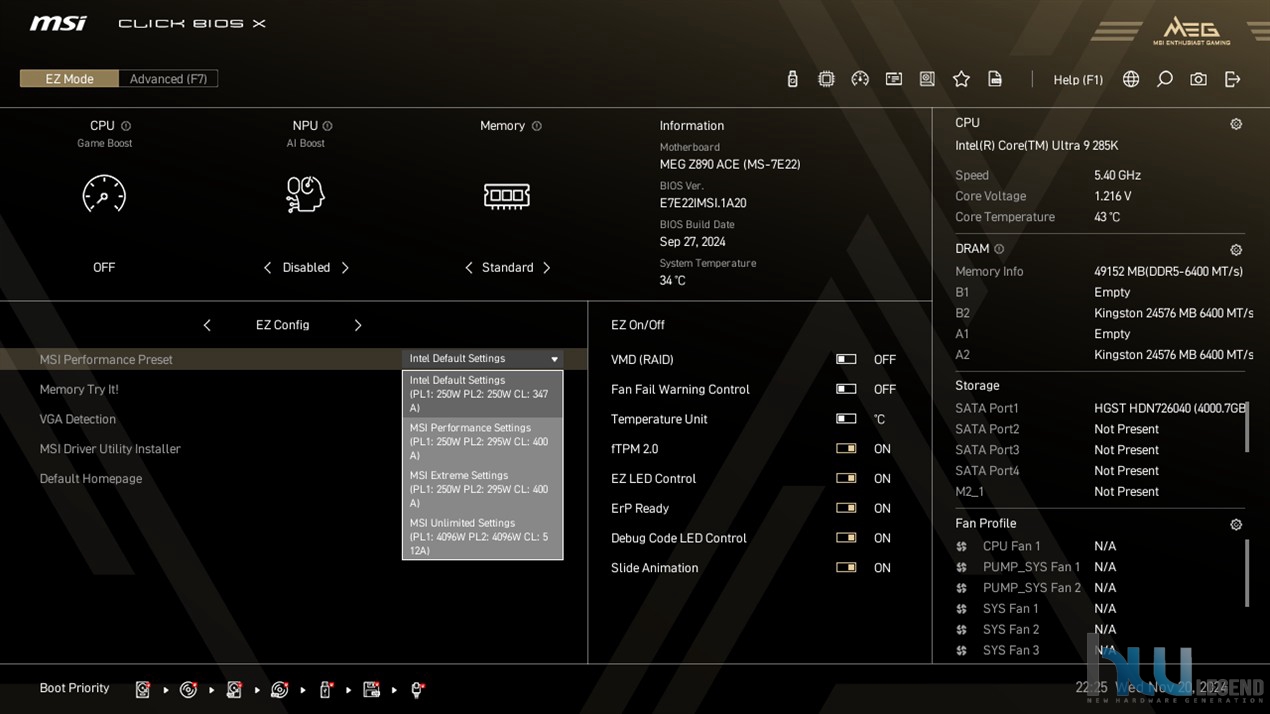Image resolution: width=1270 pixels, height=714 pixels.
Task: Disable fTPM 2.0 switch
Action: click(x=846, y=449)
